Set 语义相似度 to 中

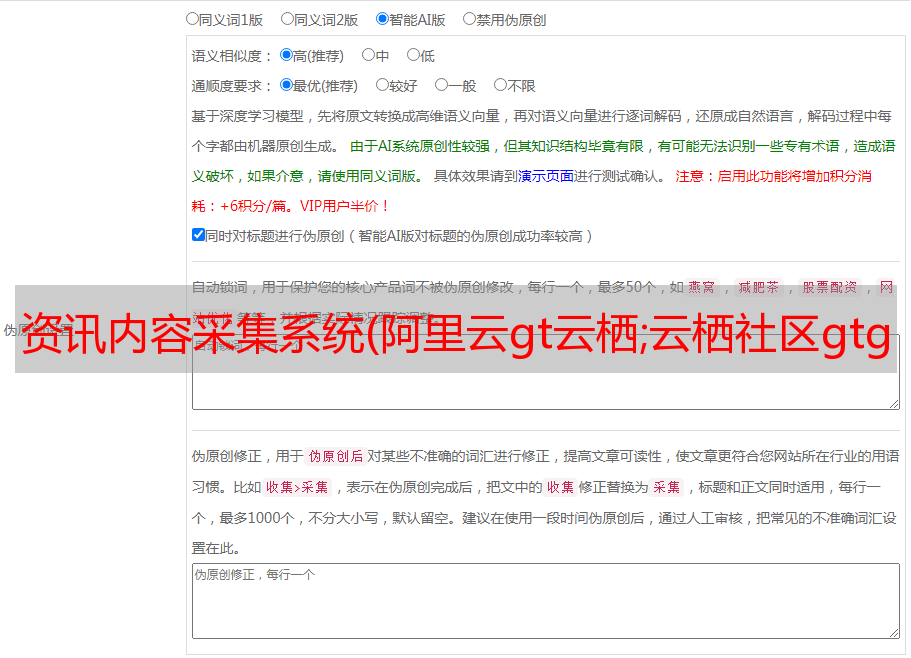[368, 56]
